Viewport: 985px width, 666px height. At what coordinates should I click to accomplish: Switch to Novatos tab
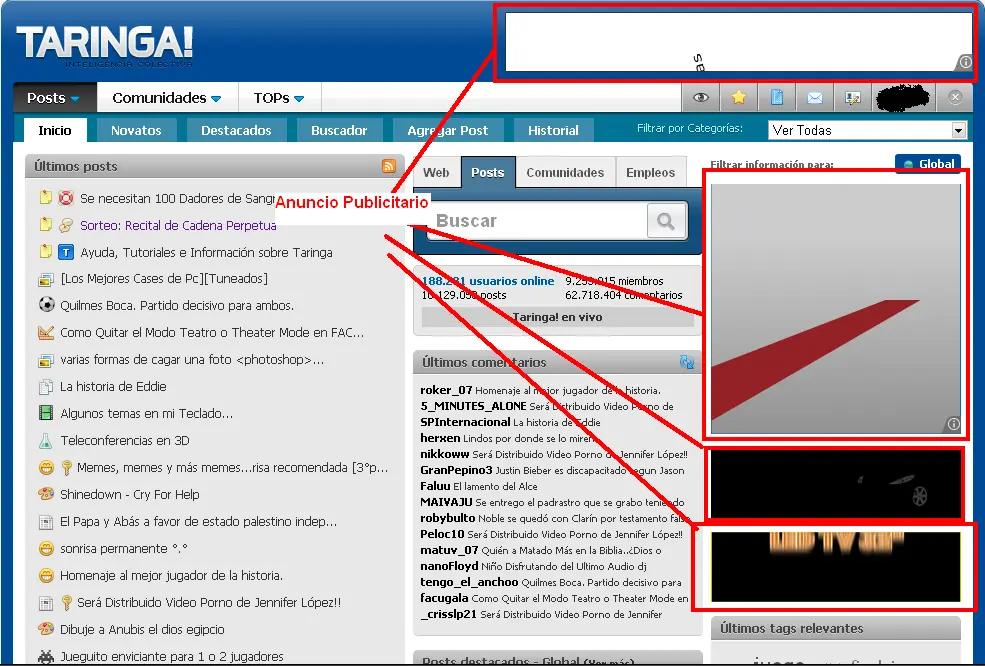pyautogui.click(x=136, y=130)
